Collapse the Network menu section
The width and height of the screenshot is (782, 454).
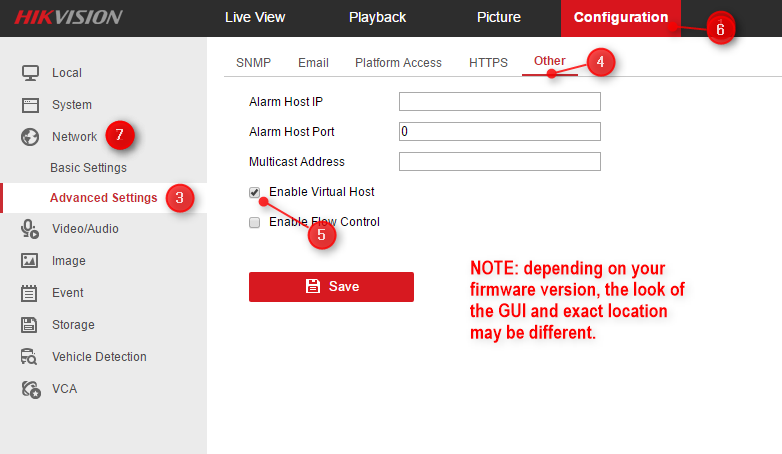tap(74, 137)
